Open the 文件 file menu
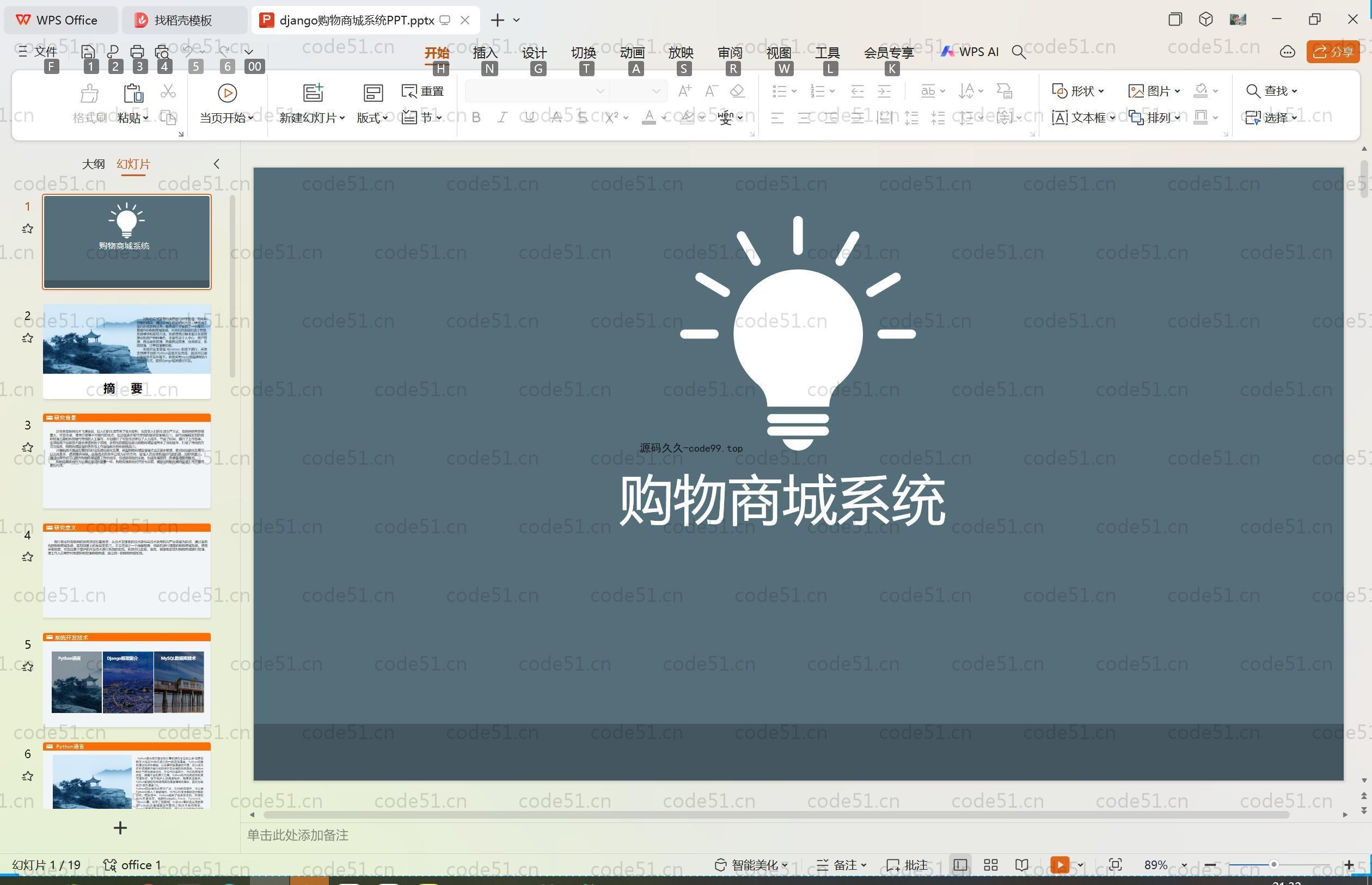This screenshot has height=885, width=1372. coord(38,52)
